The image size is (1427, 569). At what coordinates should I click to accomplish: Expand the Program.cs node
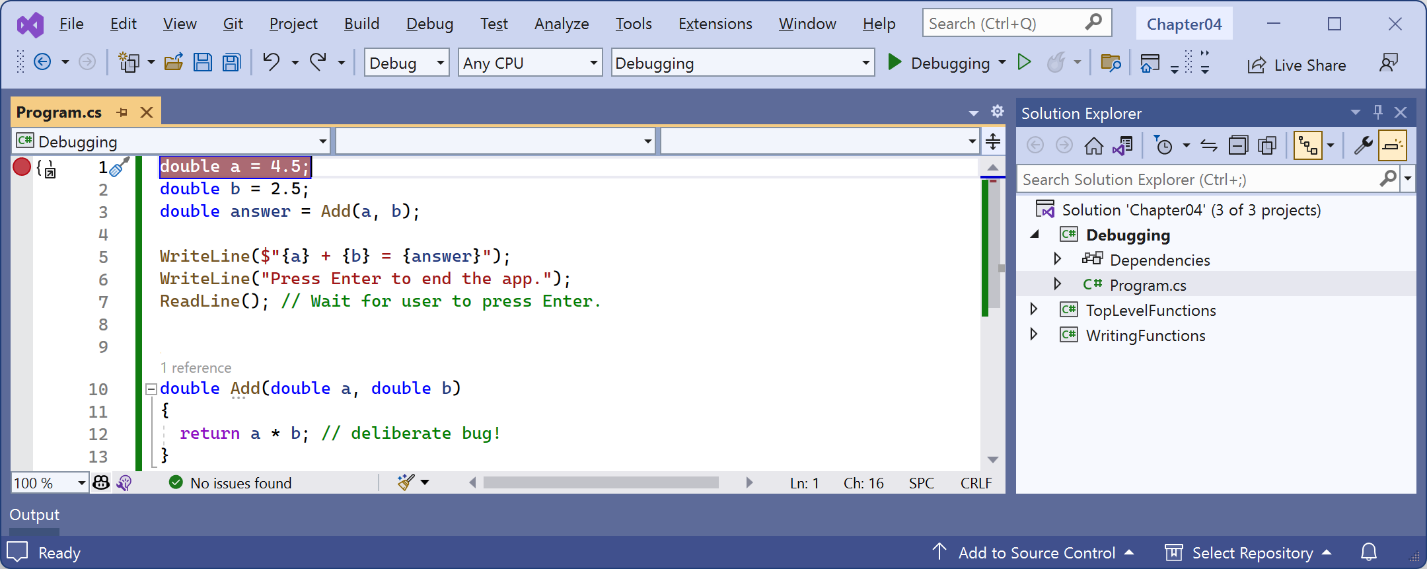[1058, 285]
